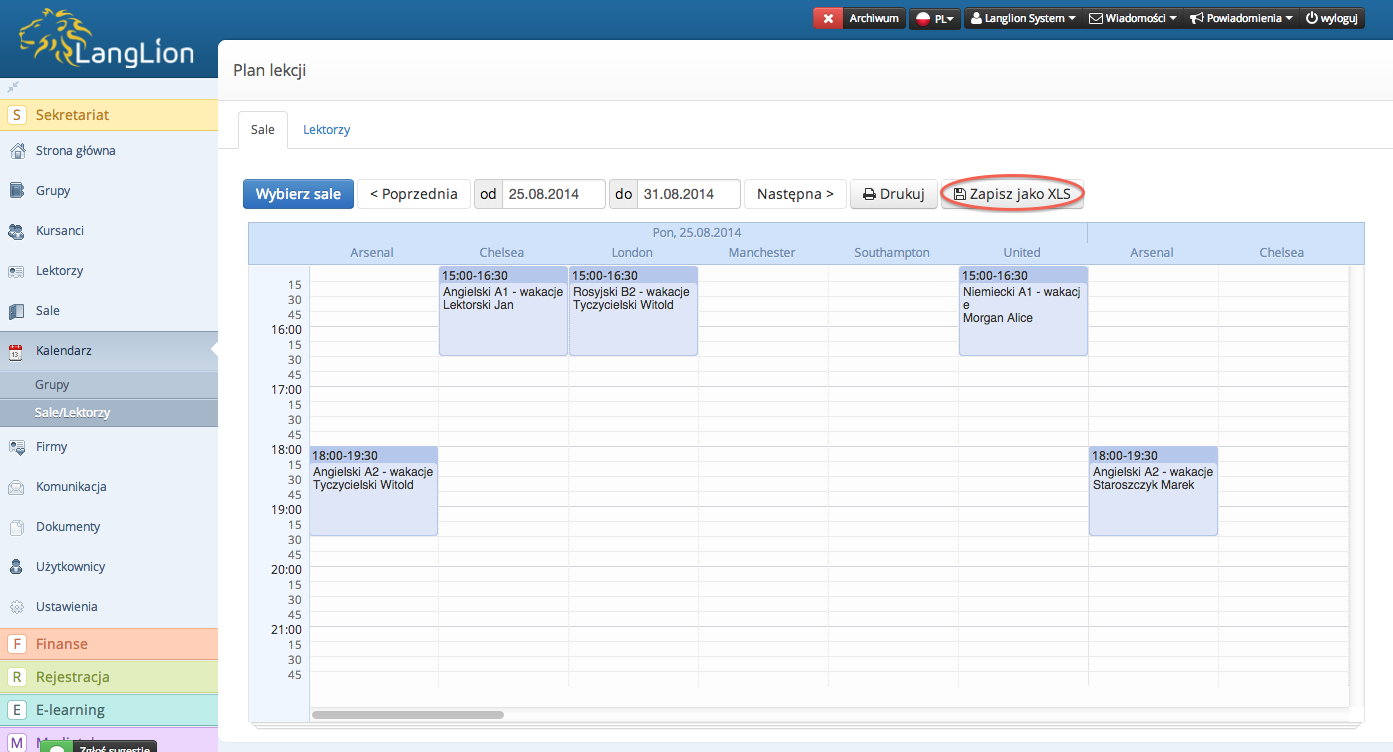Collapse the sidebar with the arrows icon

tap(13, 87)
